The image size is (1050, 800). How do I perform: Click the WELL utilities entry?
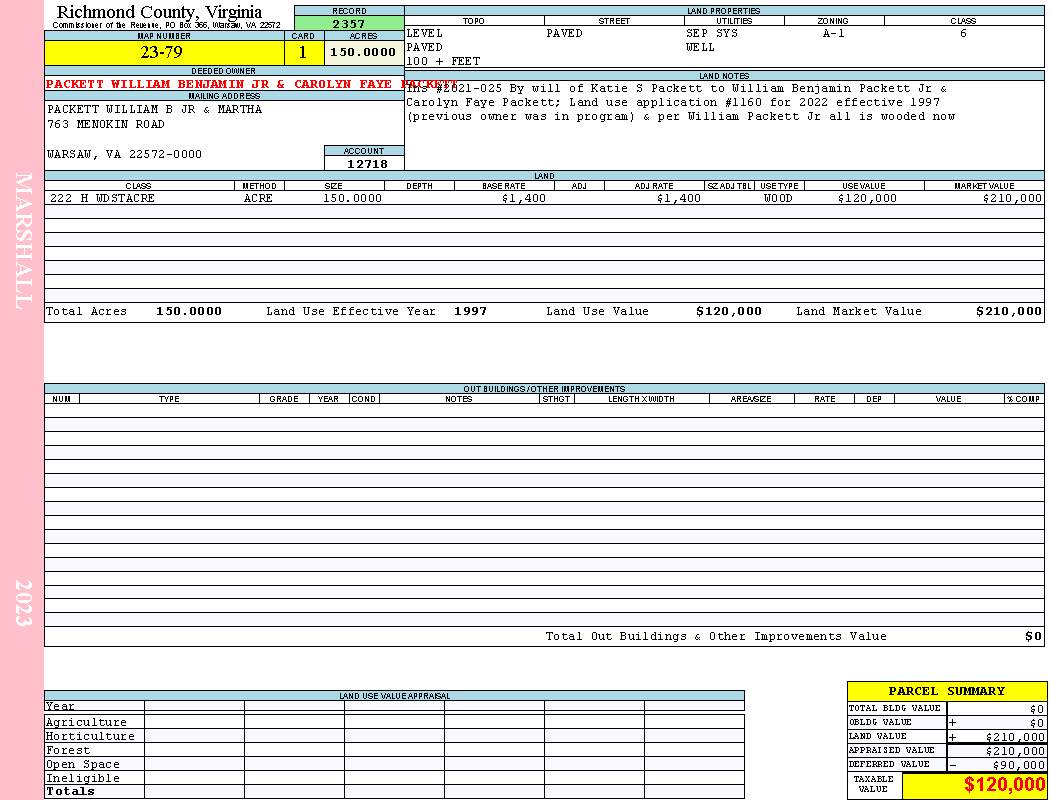click(700, 48)
